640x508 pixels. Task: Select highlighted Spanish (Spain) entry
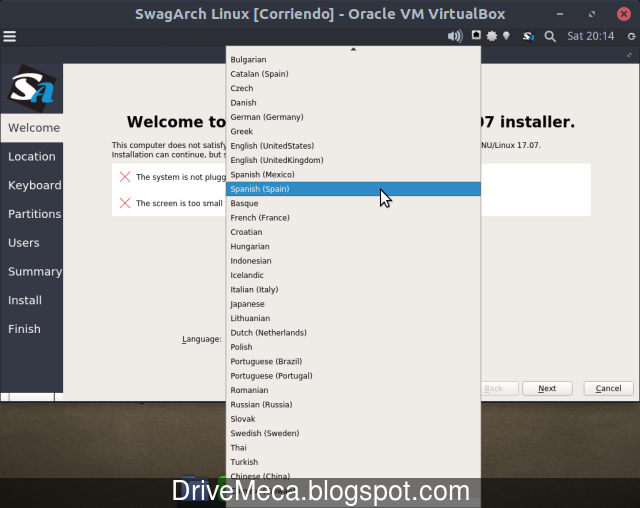pos(353,189)
